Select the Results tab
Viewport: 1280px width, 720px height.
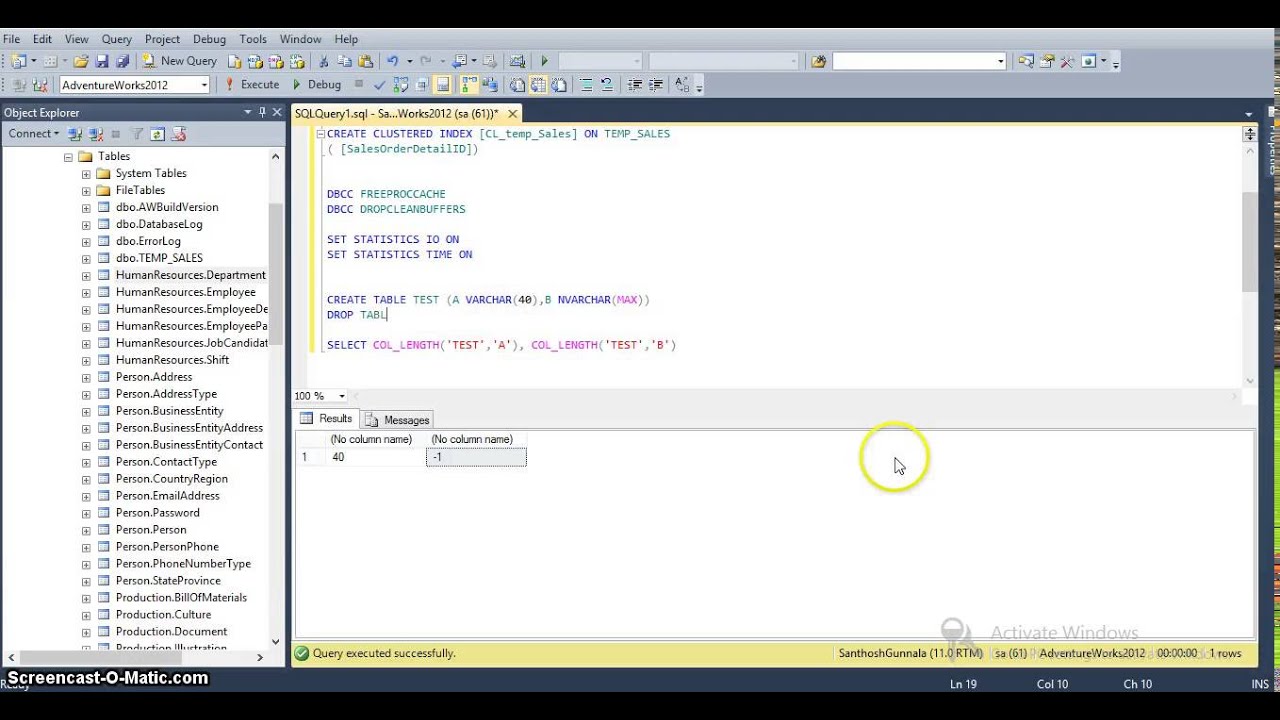[327, 419]
